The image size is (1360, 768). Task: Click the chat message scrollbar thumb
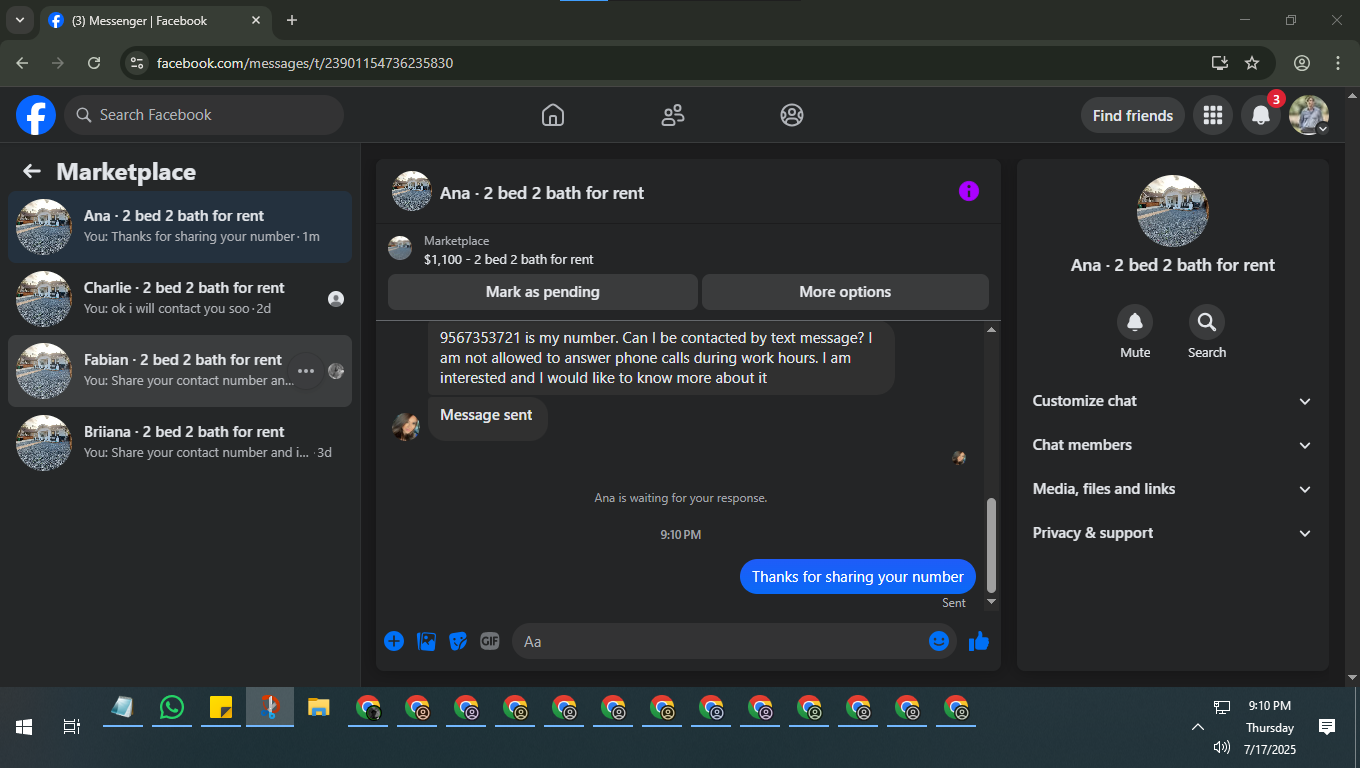coord(992,545)
